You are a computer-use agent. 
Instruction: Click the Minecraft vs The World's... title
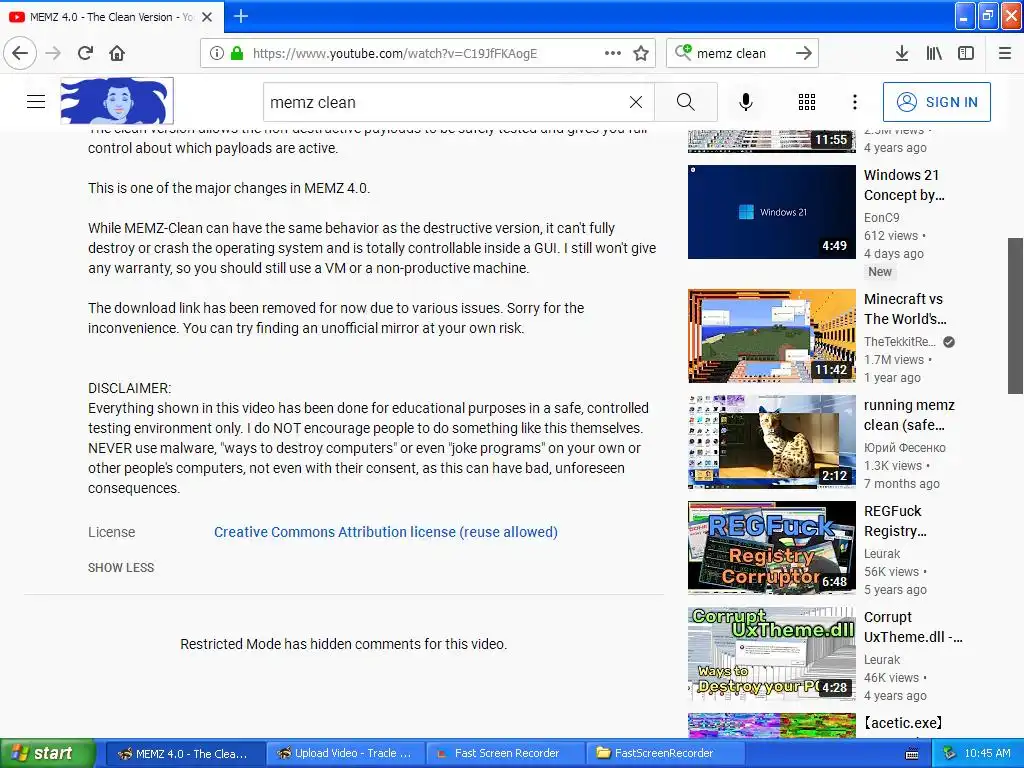[905, 309]
